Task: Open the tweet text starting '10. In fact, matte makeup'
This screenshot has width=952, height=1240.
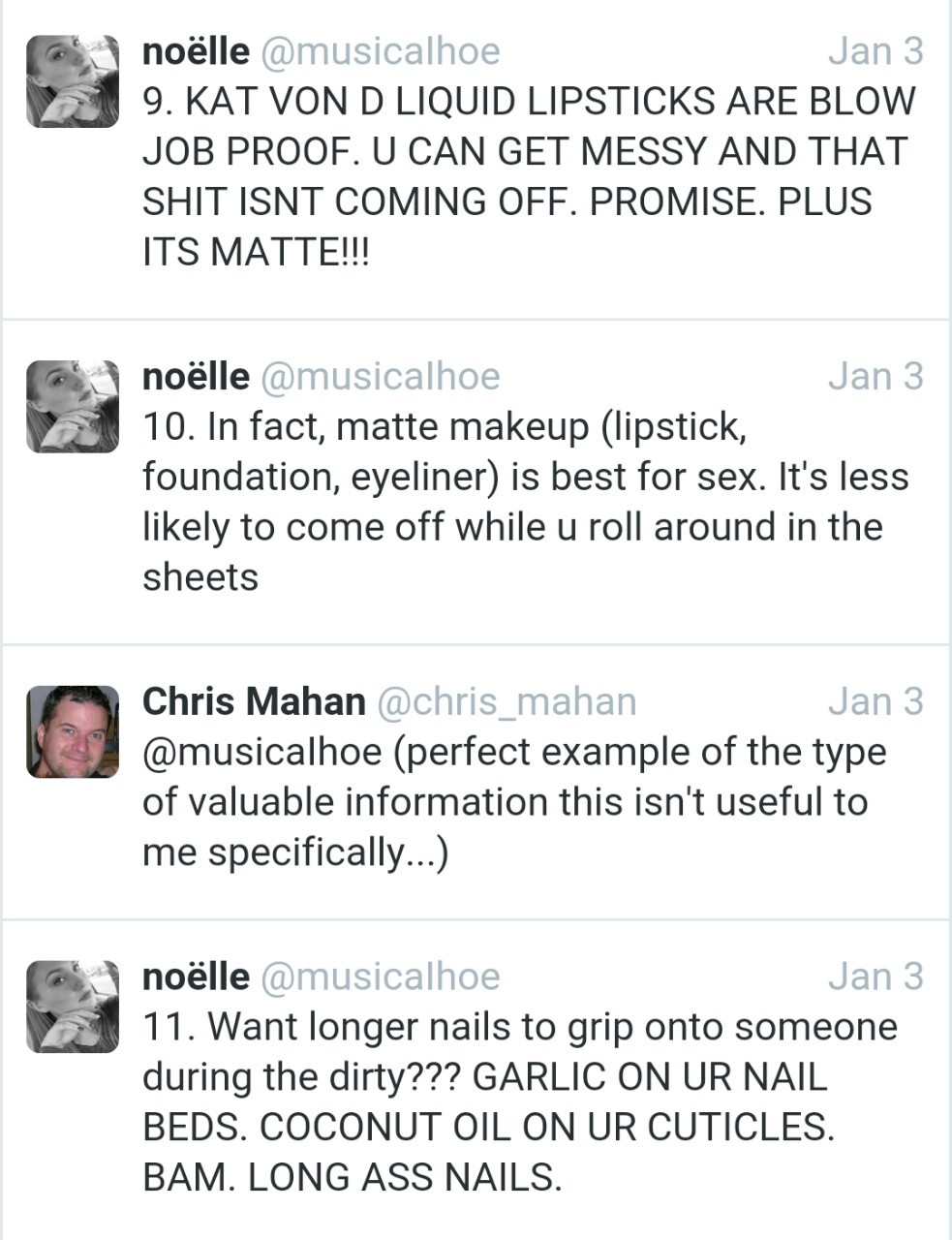Action: tap(525, 502)
